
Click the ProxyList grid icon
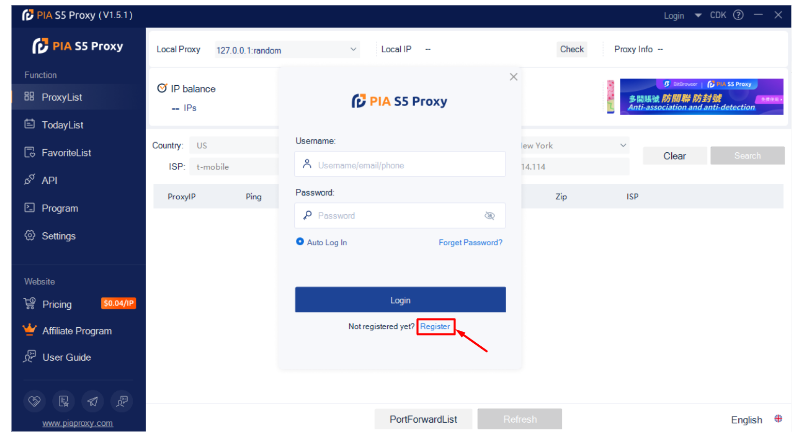(29, 97)
